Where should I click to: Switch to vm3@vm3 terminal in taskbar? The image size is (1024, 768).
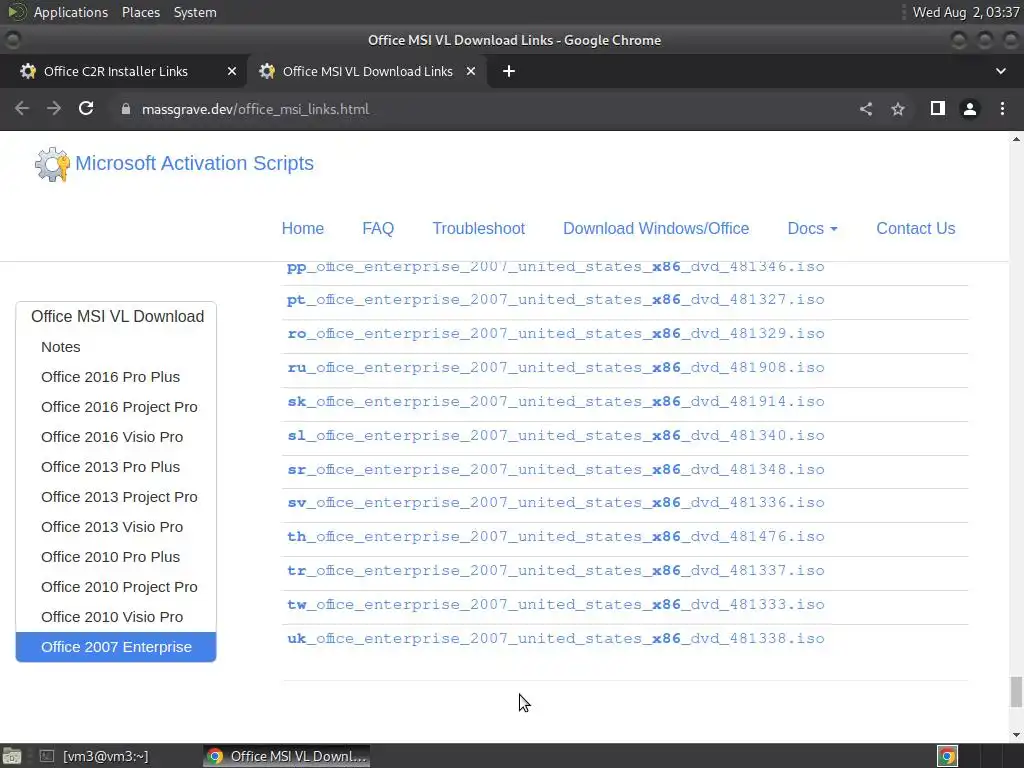(94, 756)
